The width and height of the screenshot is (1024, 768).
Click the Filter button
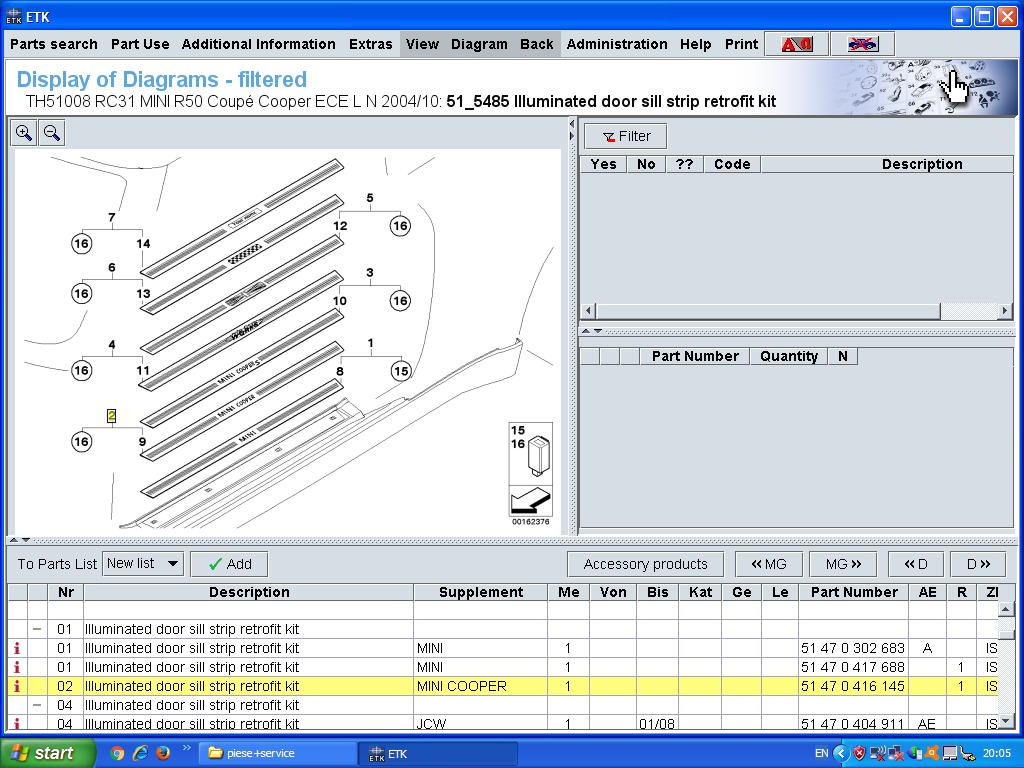626,136
